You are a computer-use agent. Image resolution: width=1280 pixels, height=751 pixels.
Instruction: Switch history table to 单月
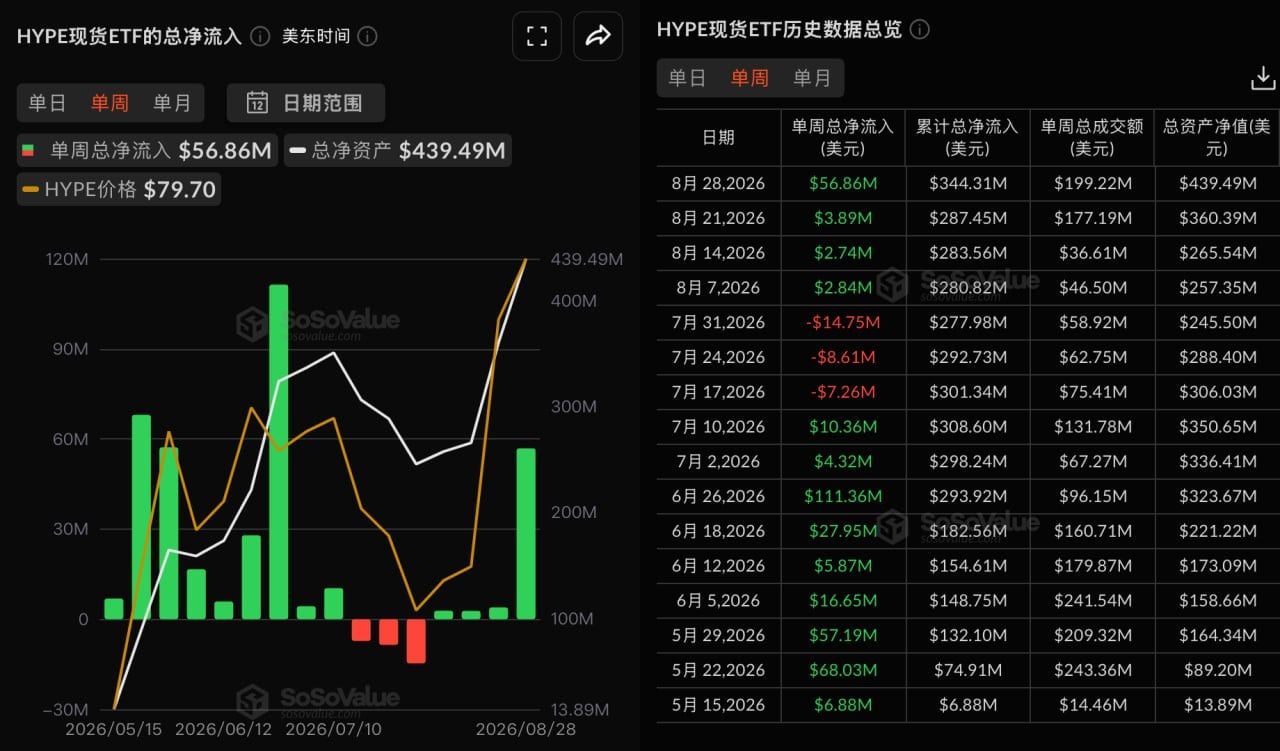[812, 78]
